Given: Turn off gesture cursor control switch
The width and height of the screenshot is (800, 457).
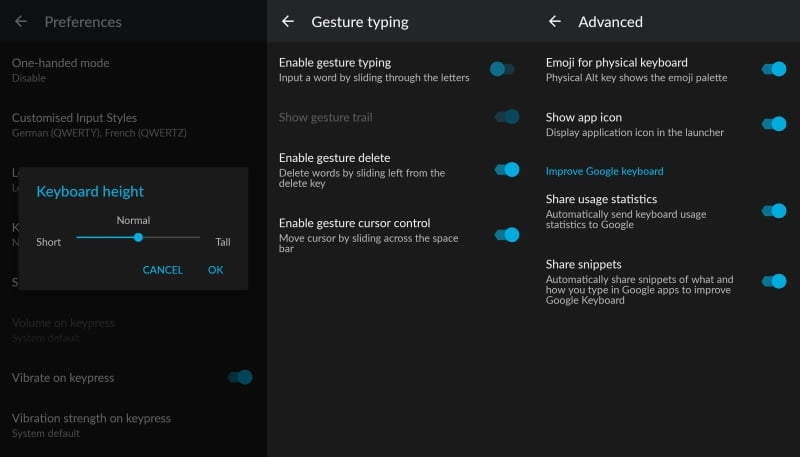Looking at the screenshot, I should point(507,235).
